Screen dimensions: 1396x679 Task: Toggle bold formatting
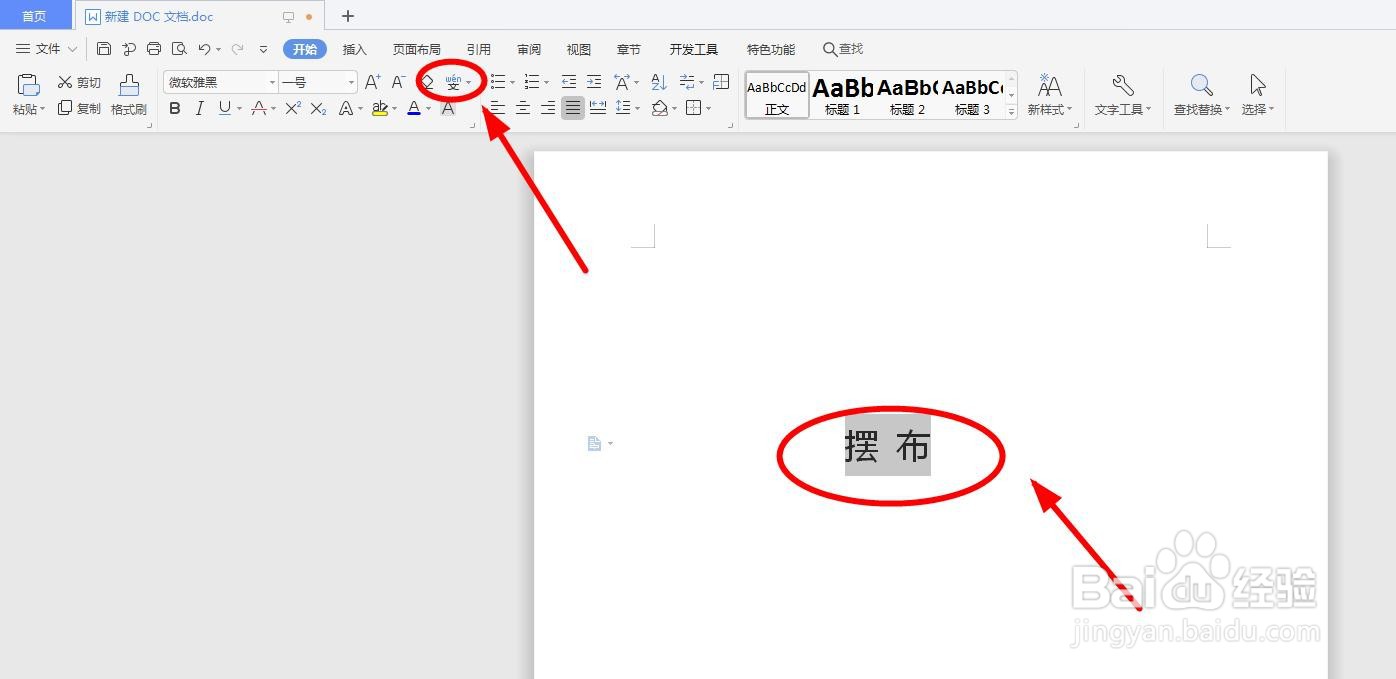[x=175, y=108]
